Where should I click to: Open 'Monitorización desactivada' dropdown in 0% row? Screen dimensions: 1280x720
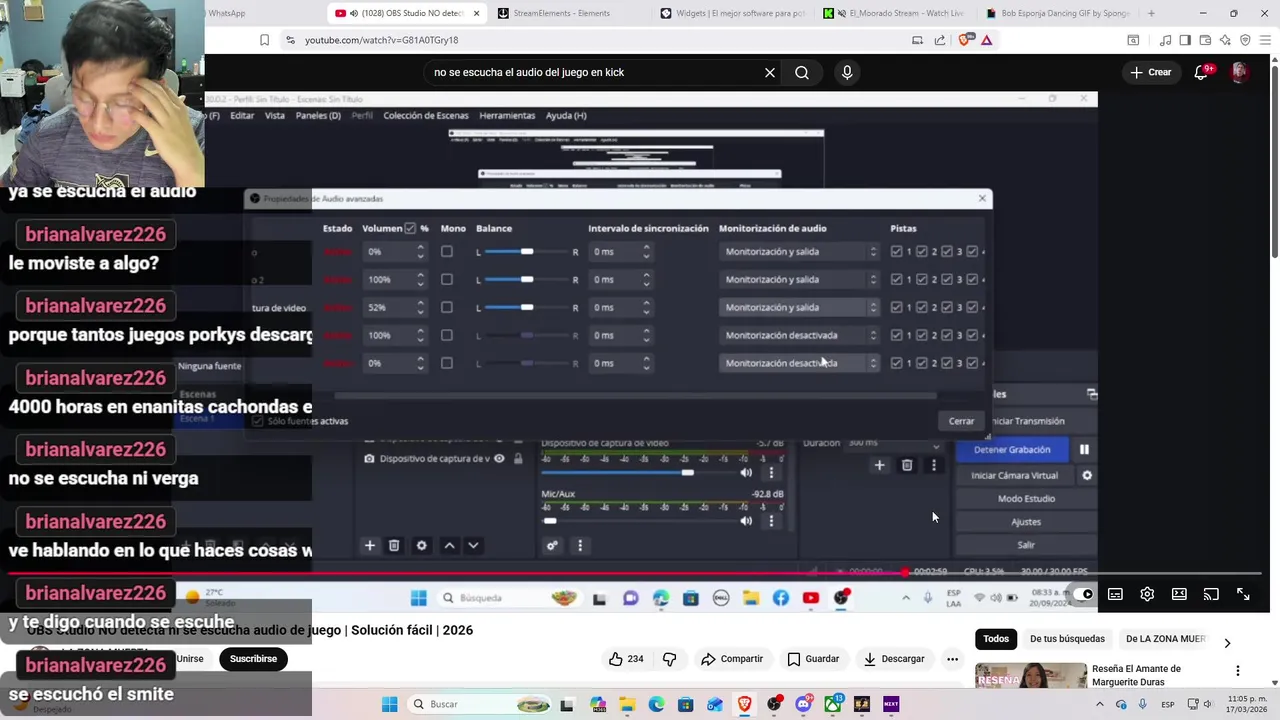tap(799, 363)
